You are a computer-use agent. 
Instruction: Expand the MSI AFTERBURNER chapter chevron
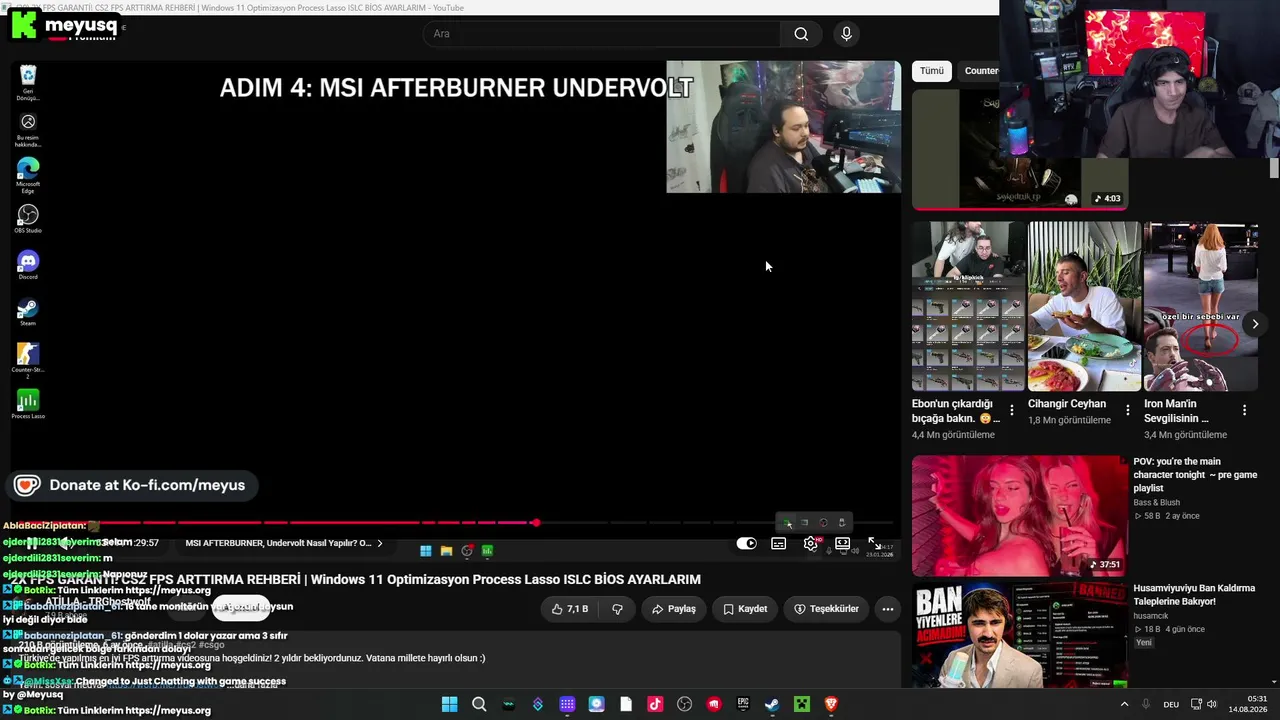point(380,543)
